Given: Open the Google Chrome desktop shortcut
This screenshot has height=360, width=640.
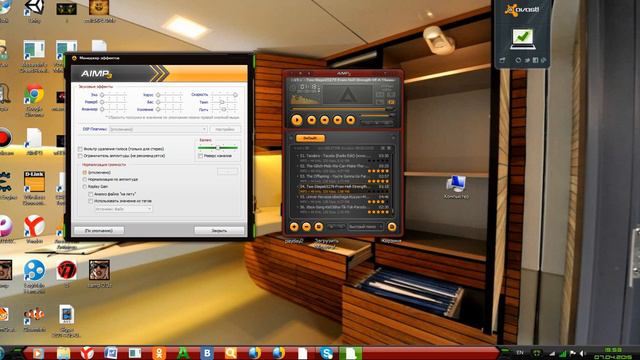Looking at the screenshot, I should tap(34, 100).
